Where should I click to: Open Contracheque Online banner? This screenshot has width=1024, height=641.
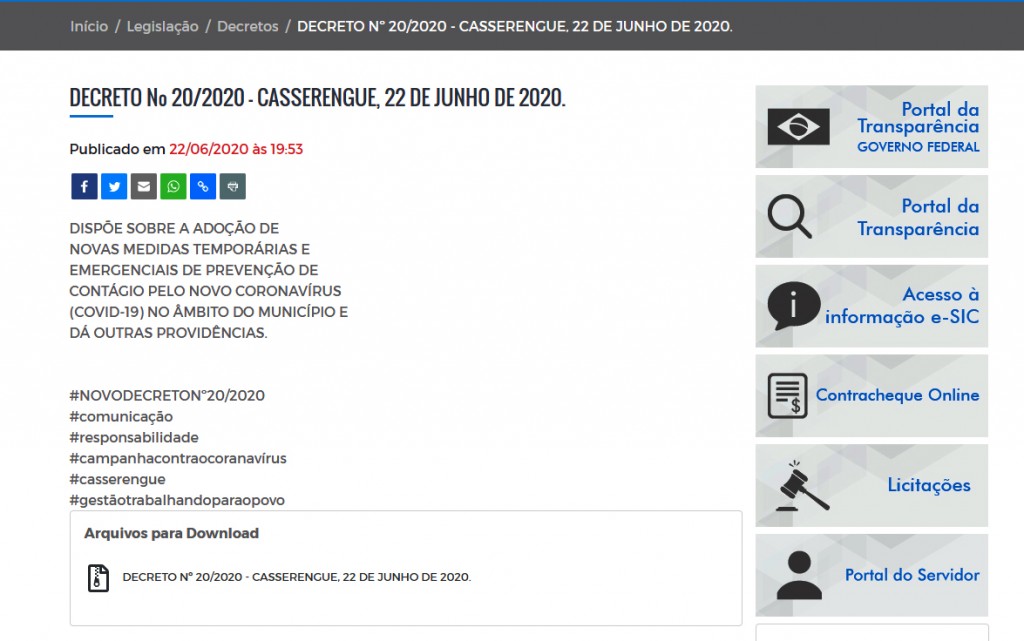click(x=897, y=395)
